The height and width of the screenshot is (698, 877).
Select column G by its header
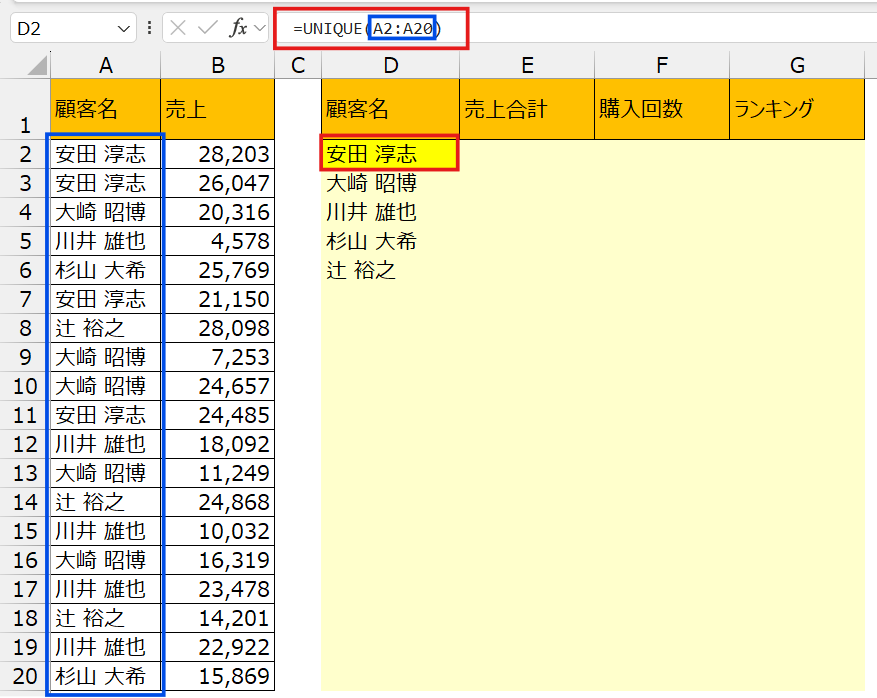(x=797, y=66)
